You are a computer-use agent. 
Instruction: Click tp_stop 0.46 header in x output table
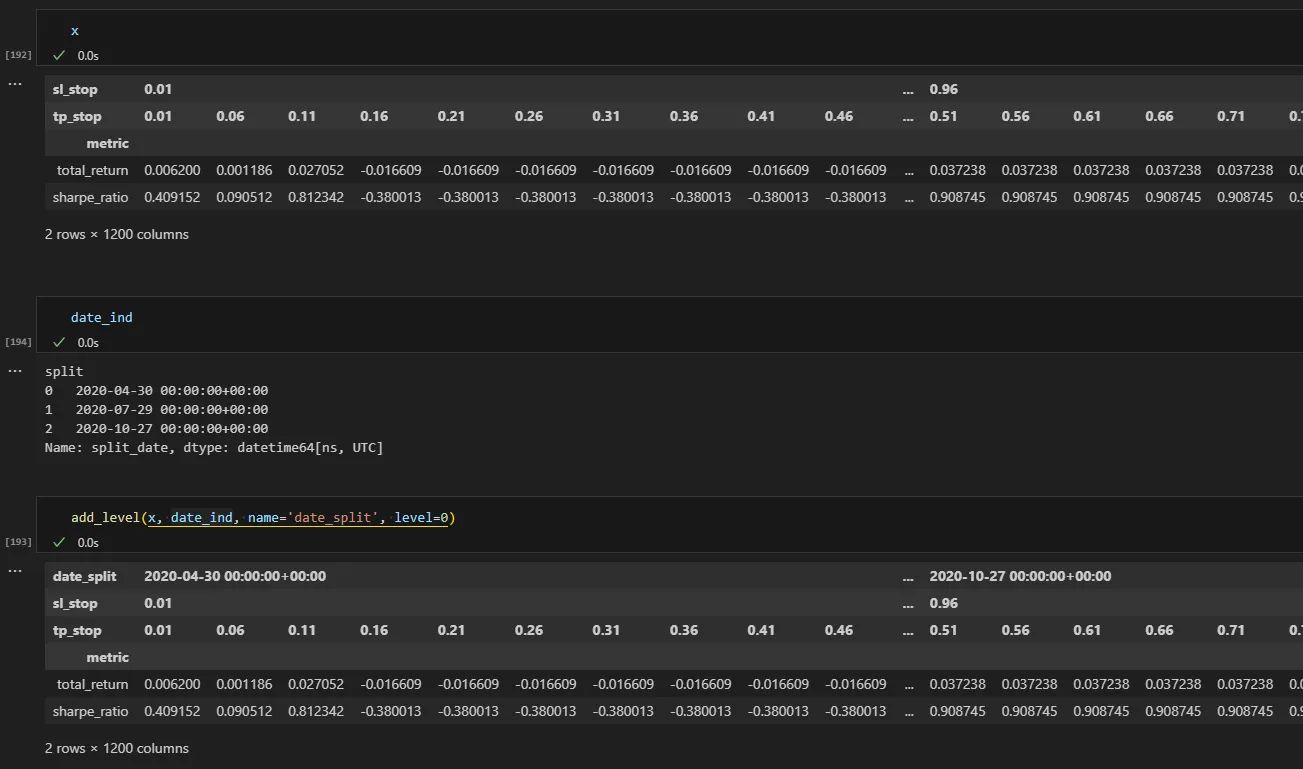point(839,117)
